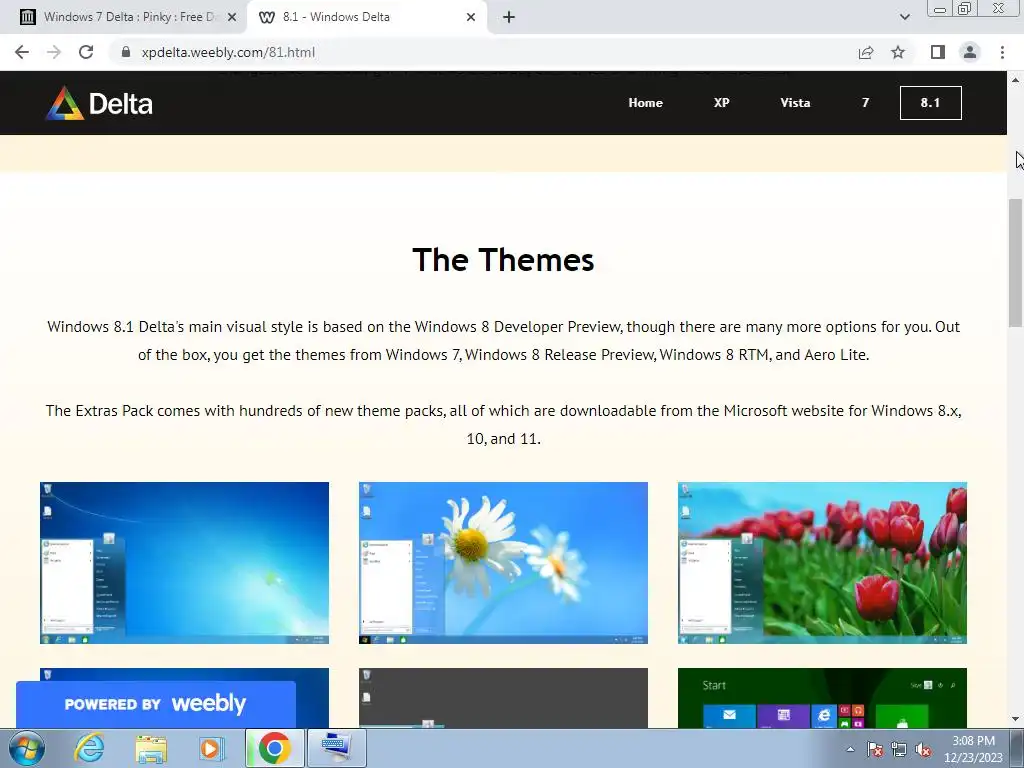Open the browser side panel
1024x768 pixels.
tap(938, 52)
